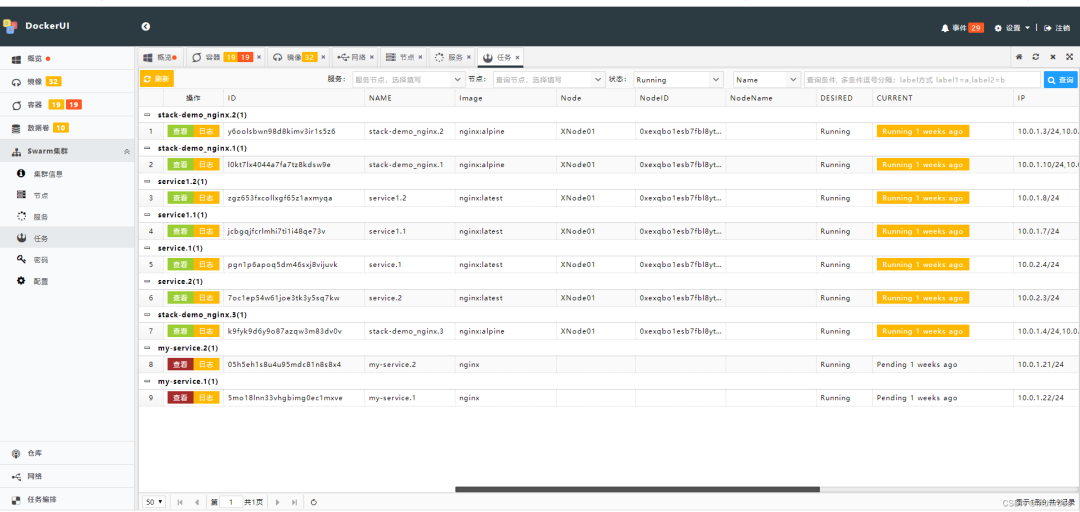Open the 事件 notifications bell
1080x512 pixels.
[945, 28]
